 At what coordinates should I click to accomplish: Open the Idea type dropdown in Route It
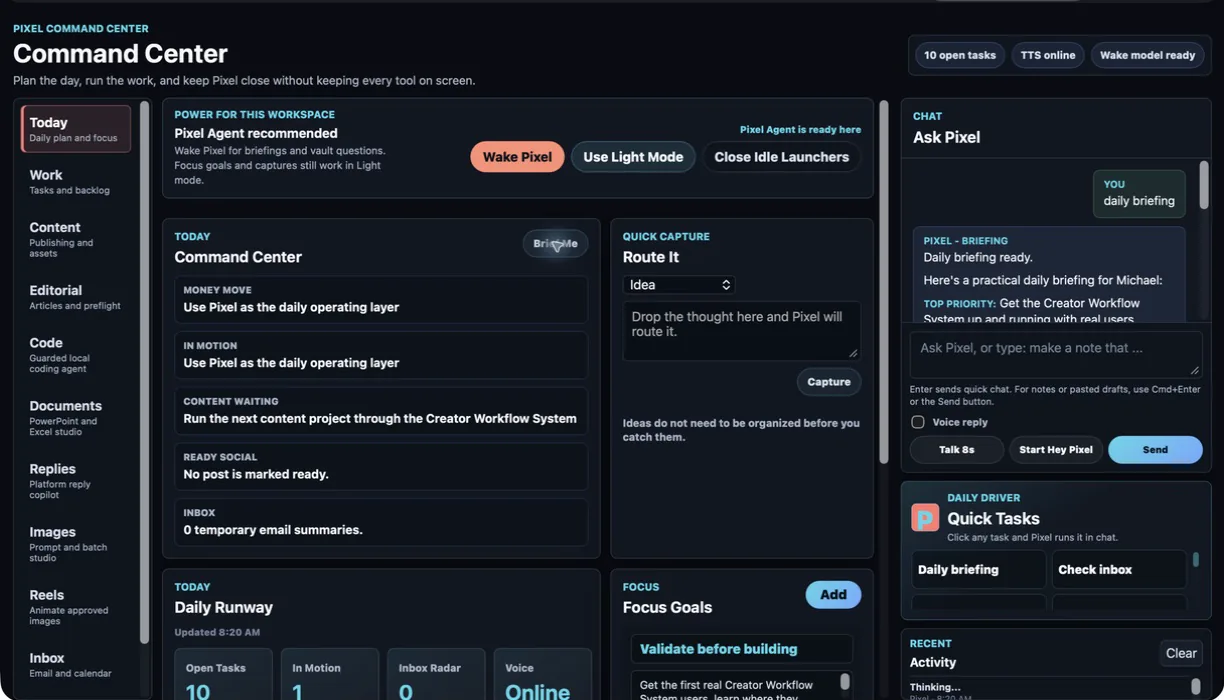coord(679,285)
